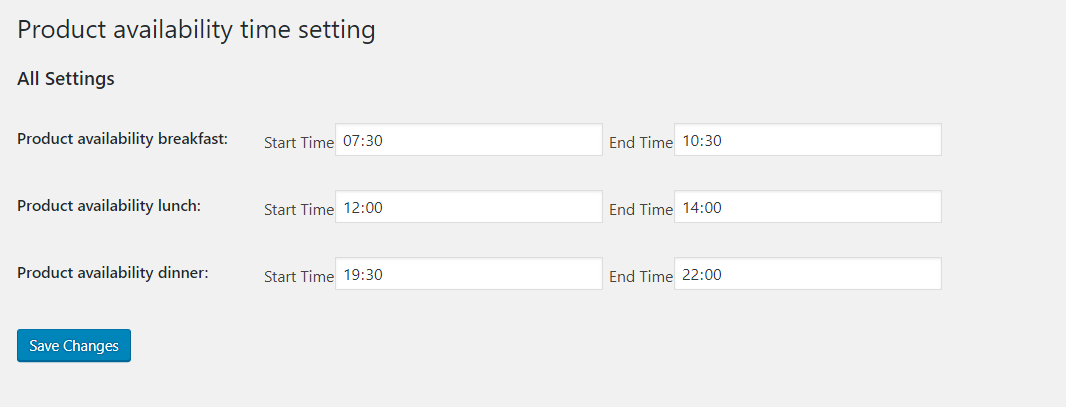
Task: Click the "Product availability lunch:" label
Action: 109,206
